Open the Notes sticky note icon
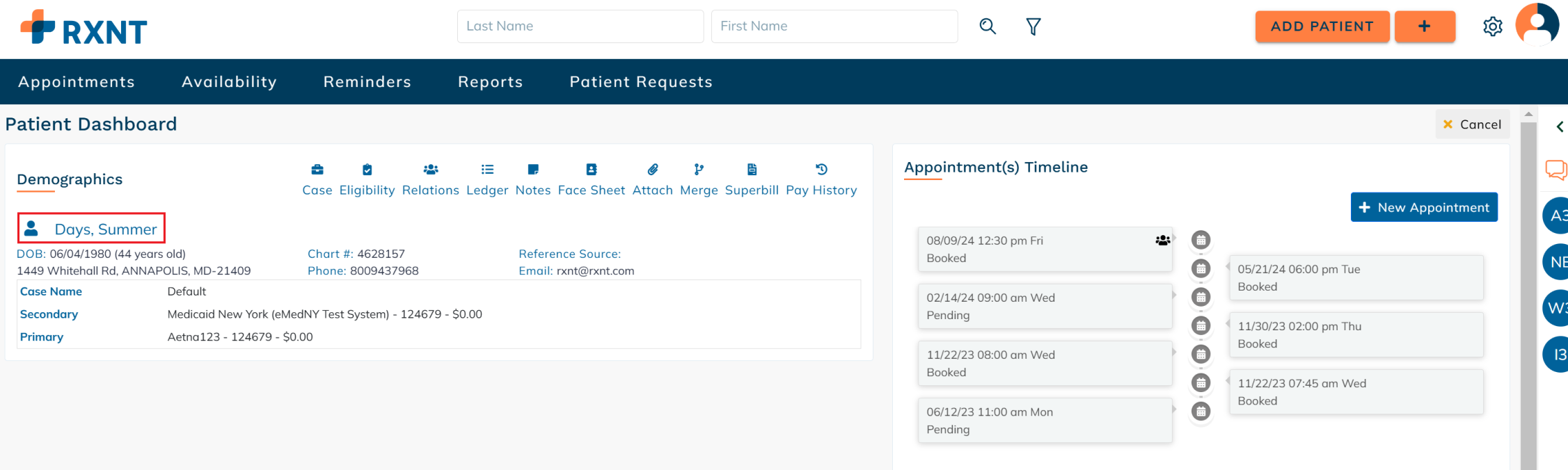The image size is (1568, 470). pos(533,169)
